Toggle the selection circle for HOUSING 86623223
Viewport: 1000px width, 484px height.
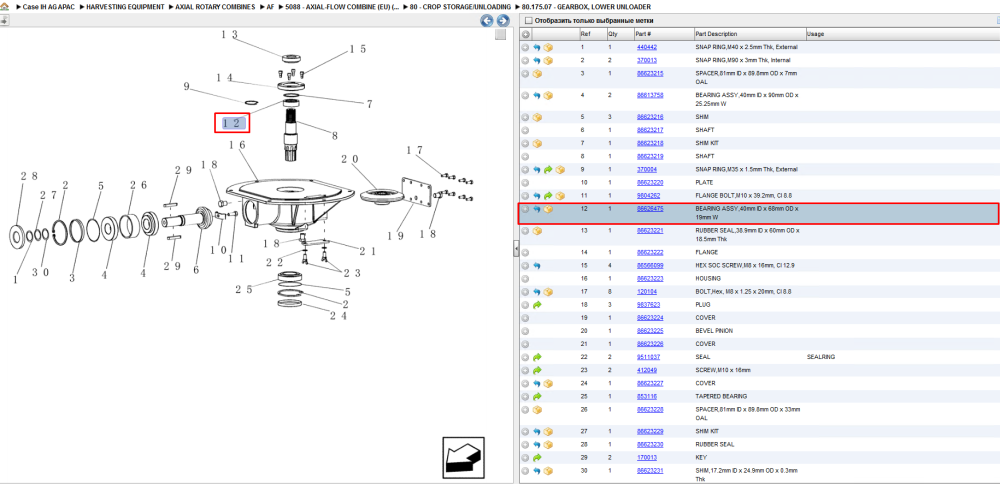tap(526, 279)
